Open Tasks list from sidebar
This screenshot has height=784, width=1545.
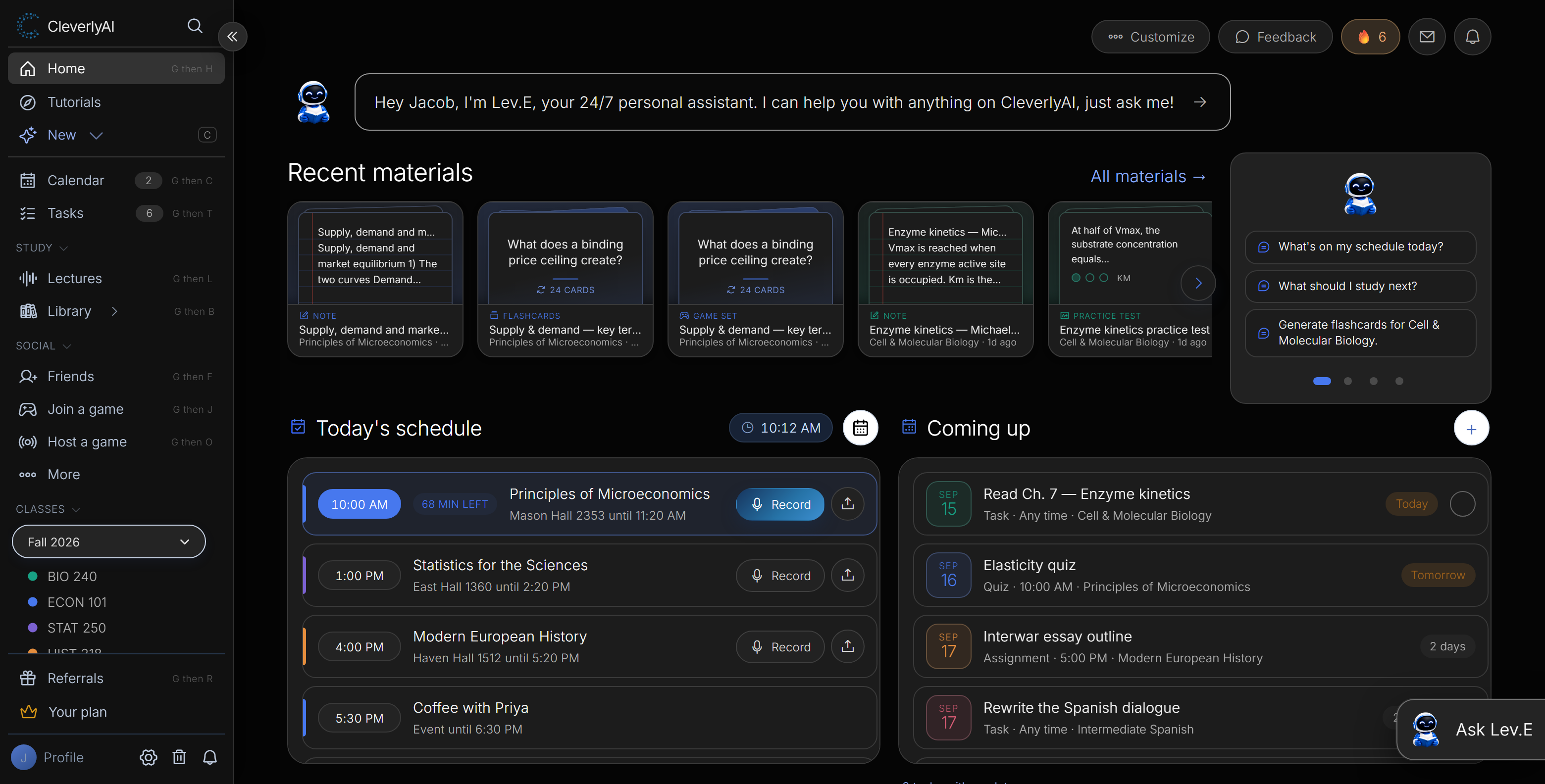116,213
